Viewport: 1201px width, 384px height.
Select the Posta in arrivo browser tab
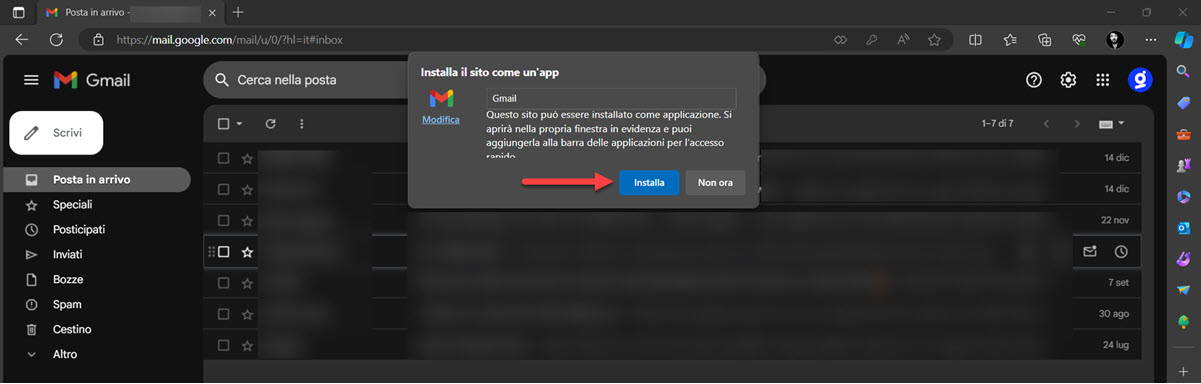pyautogui.click(x=130, y=12)
